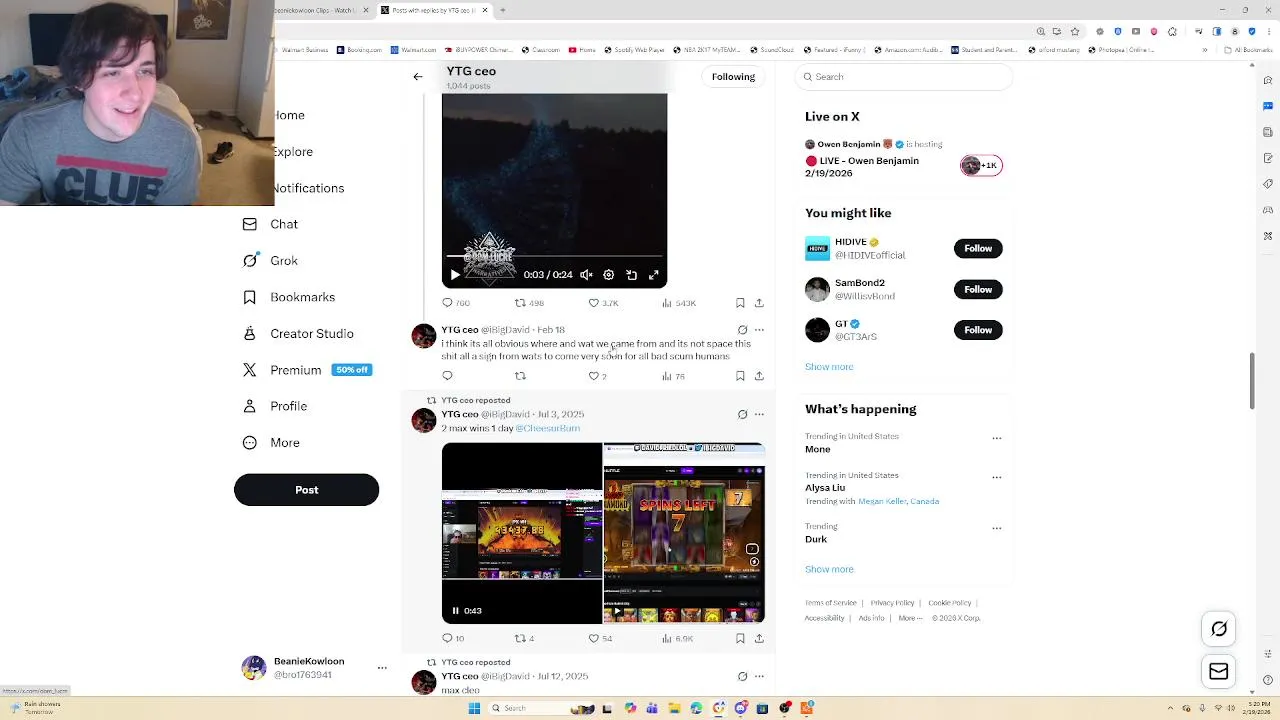Open more options on the Jul 3, 2025 post

tap(759, 414)
